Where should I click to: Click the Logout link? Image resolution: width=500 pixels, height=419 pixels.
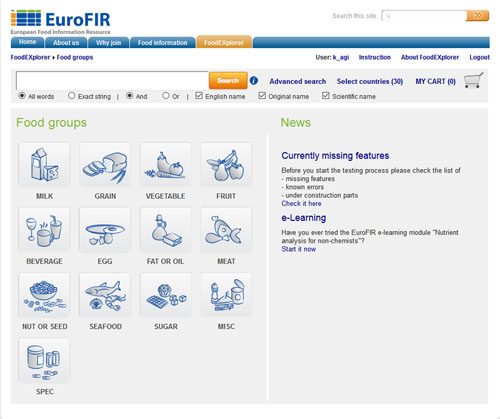479,57
